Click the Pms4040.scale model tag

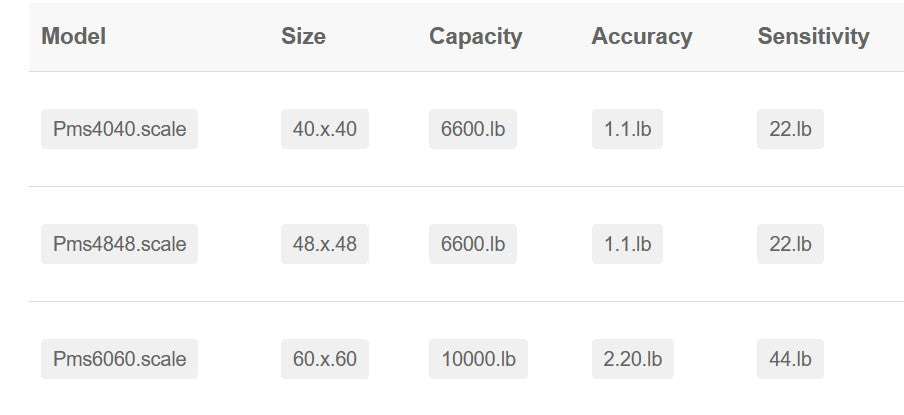click(x=119, y=129)
